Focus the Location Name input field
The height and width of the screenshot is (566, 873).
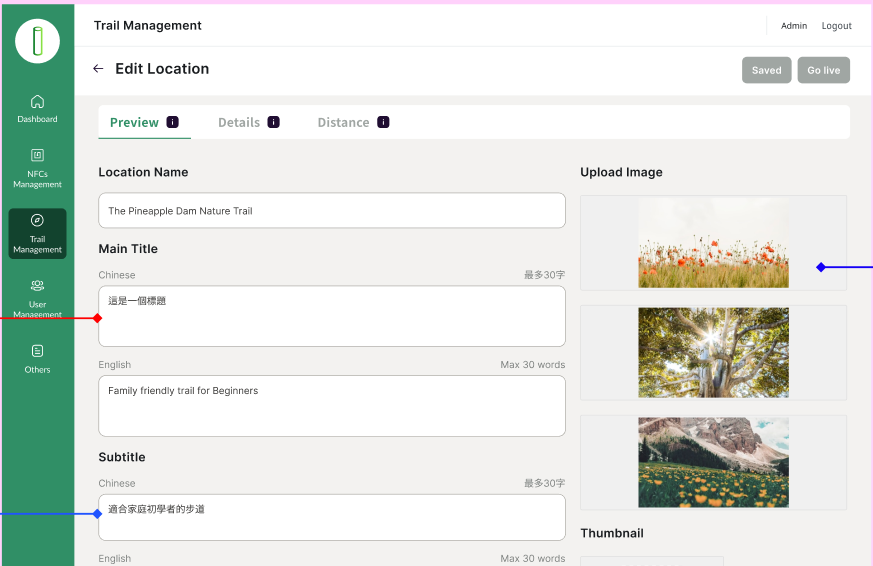pyautogui.click(x=331, y=211)
